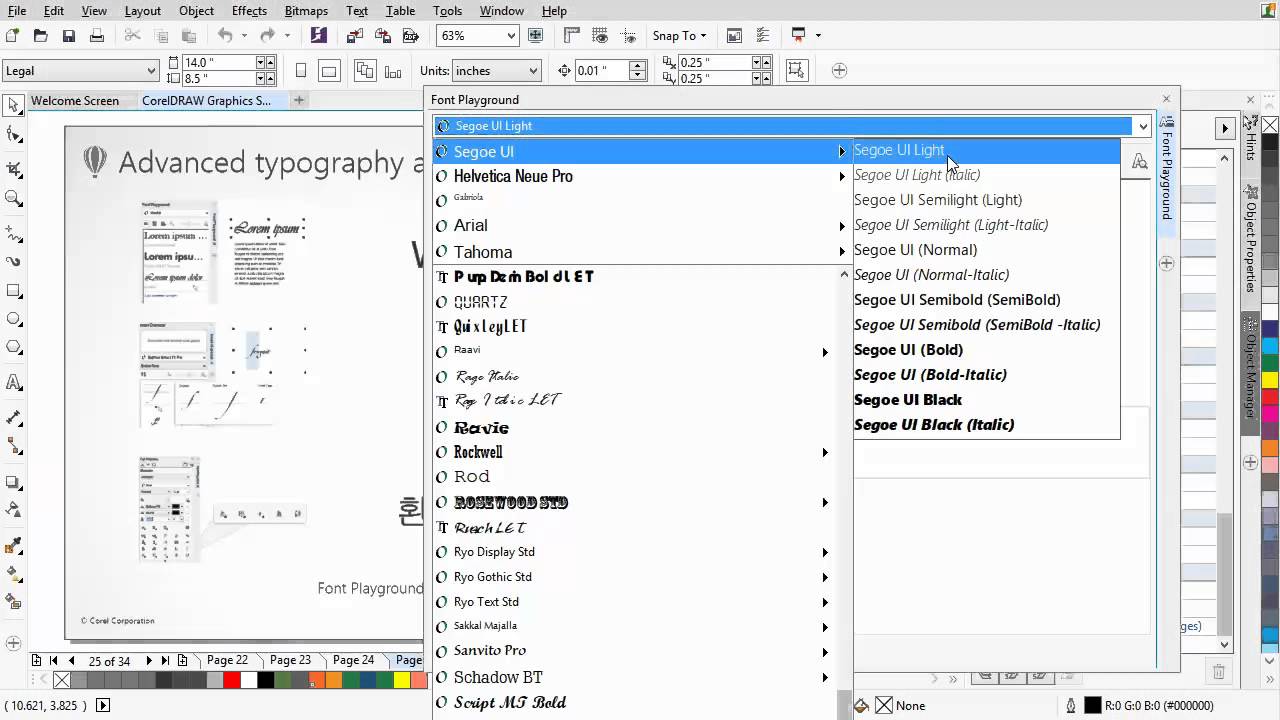Image resolution: width=1280 pixels, height=720 pixels.
Task: Select the Zoom tool in toolbox
Action: click(14, 198)
